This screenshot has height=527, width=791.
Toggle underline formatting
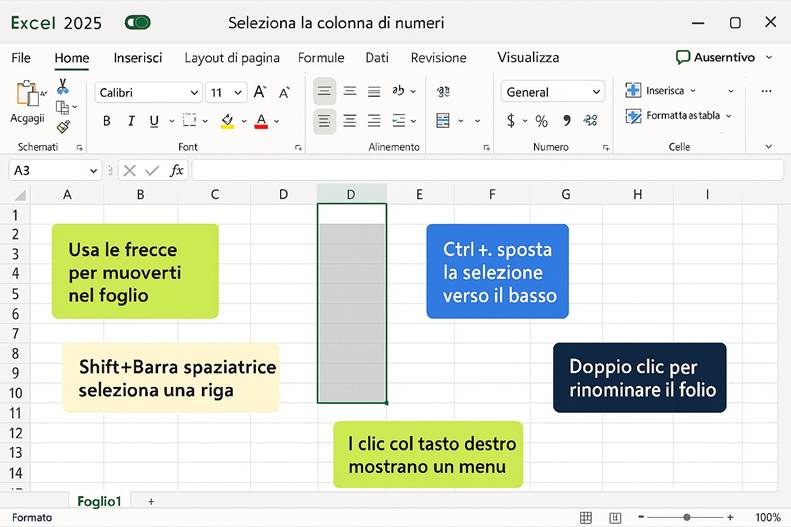tap(154, 121)
